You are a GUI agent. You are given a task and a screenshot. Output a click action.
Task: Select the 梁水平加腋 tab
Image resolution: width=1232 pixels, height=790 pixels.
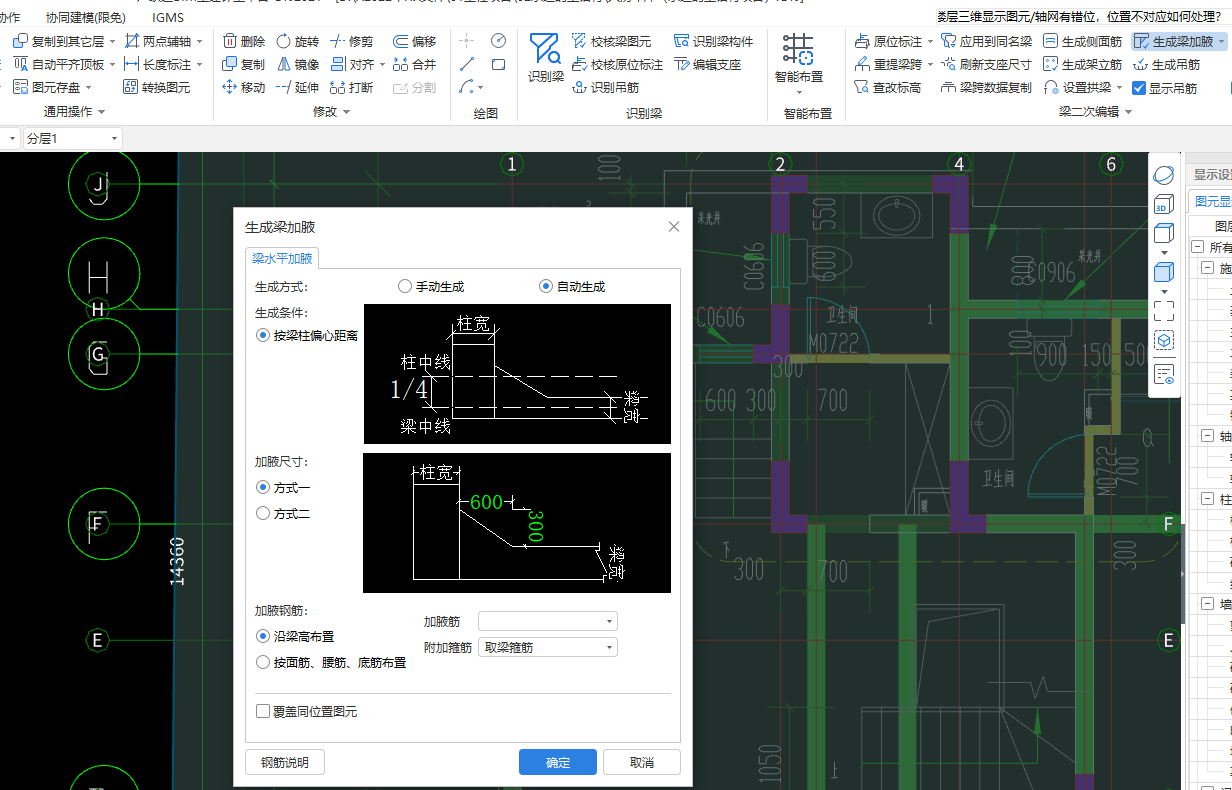click(x=282, y=258)
